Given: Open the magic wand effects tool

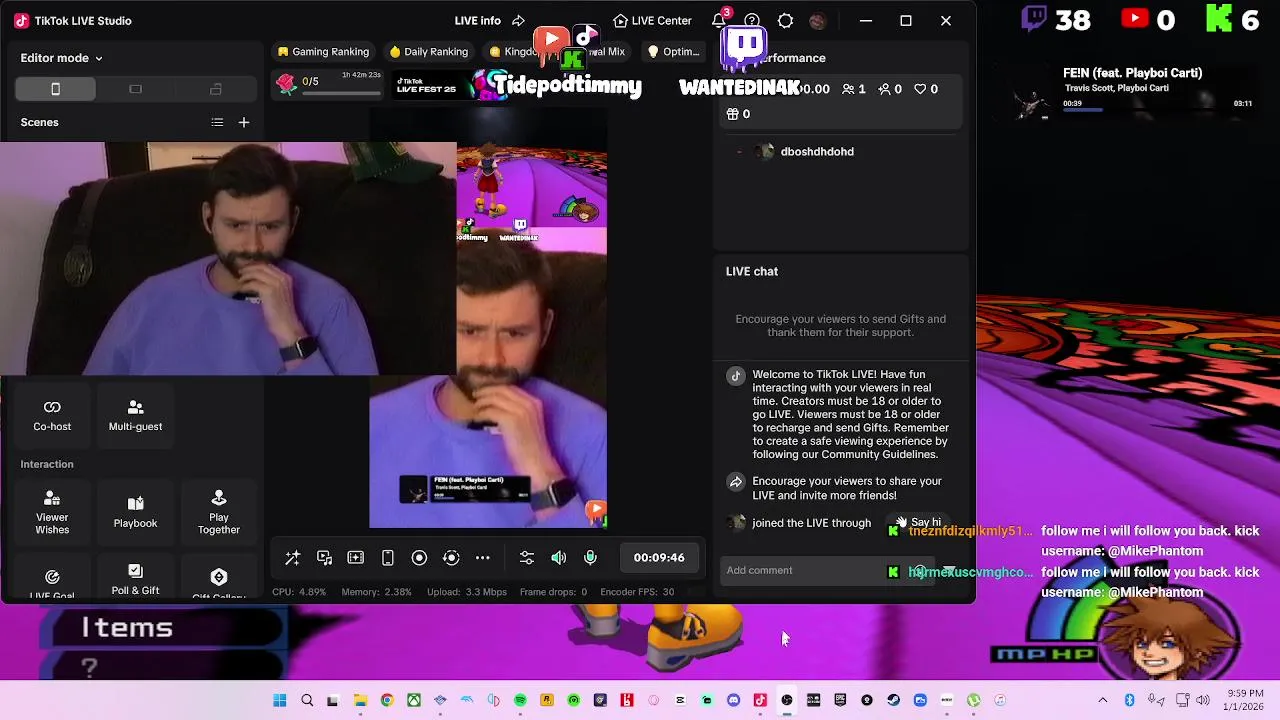Looking at the screenshot, I should (292, 558).
